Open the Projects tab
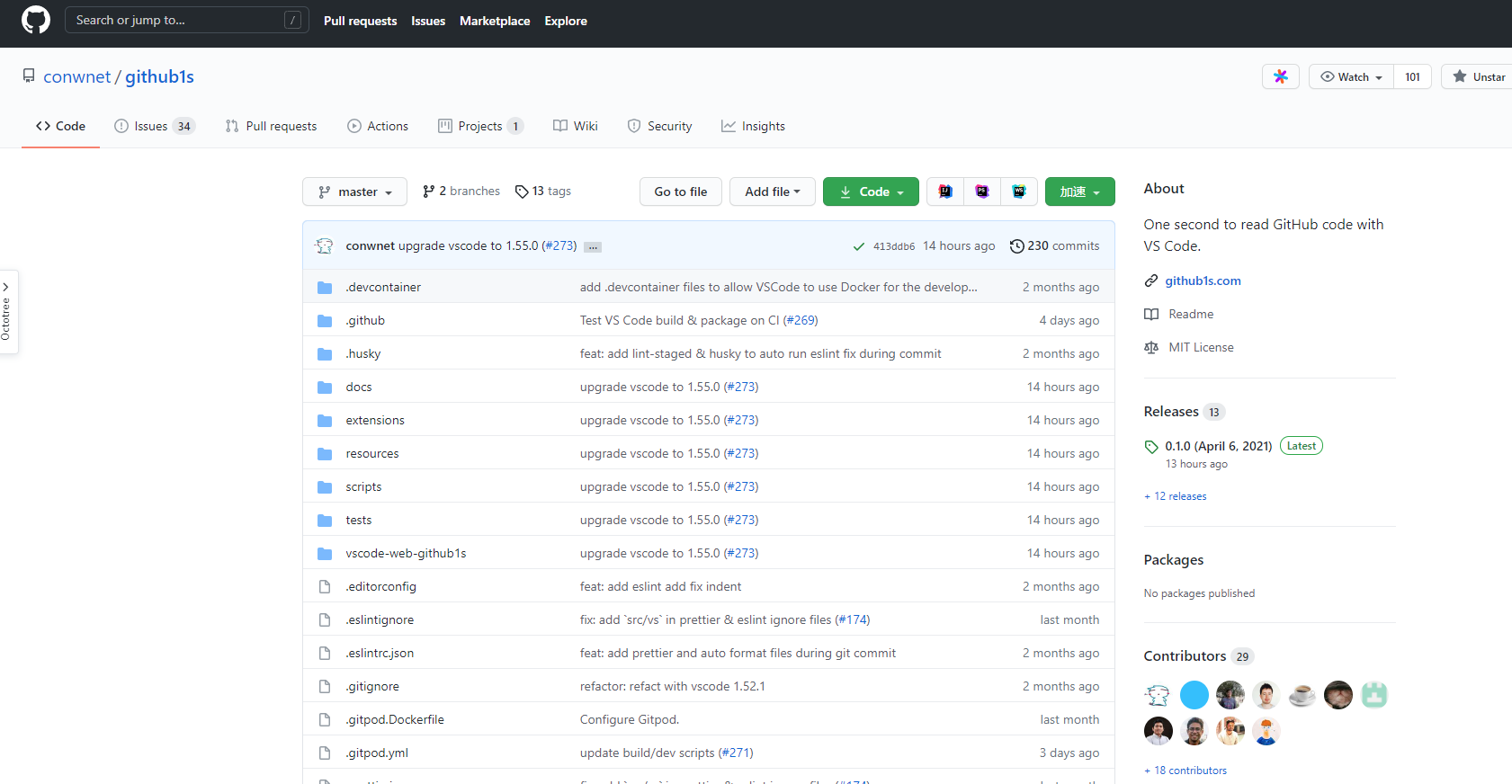The width and height of the screenshot is (1512, 784). [480, 126]
